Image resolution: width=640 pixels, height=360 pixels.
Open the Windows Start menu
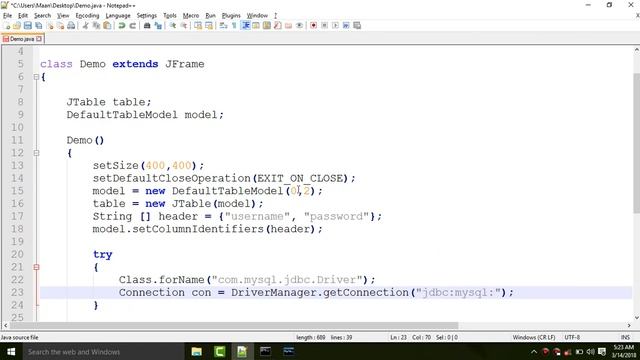coord(11,351)
